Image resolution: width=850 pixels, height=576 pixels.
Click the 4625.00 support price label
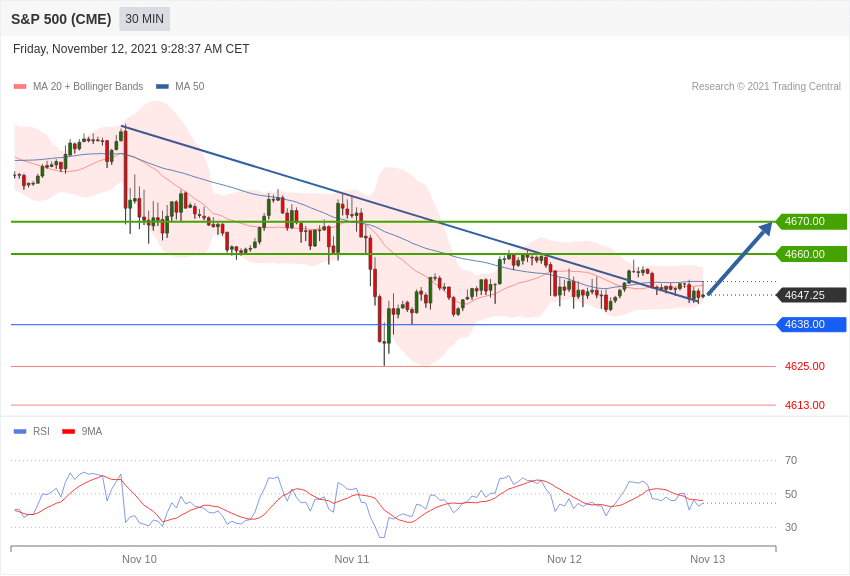click(804, 366)
